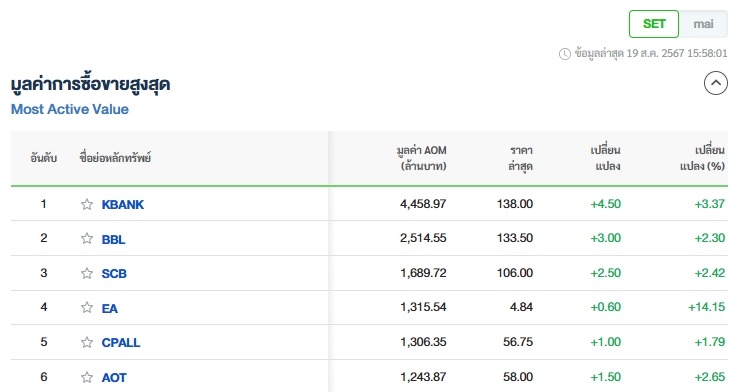Open the BBL stock link
Viewport: 737px width, 392px height.
(113, 239)
